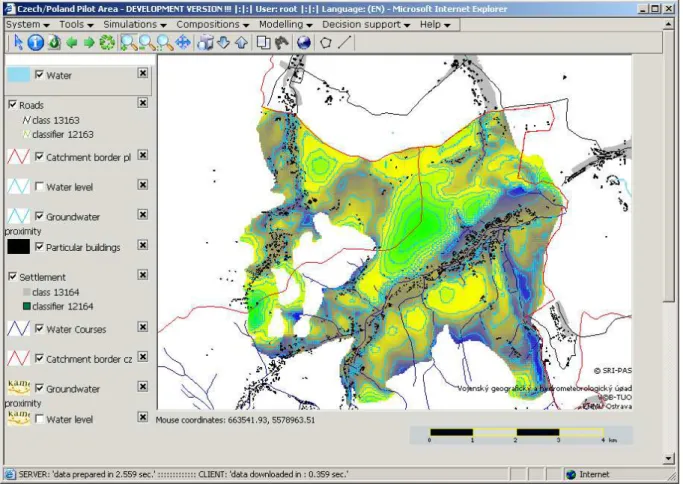Click the blue down arrow toolbar icon
The height and width of the screenshot is (484, 683).
(223, 43)
